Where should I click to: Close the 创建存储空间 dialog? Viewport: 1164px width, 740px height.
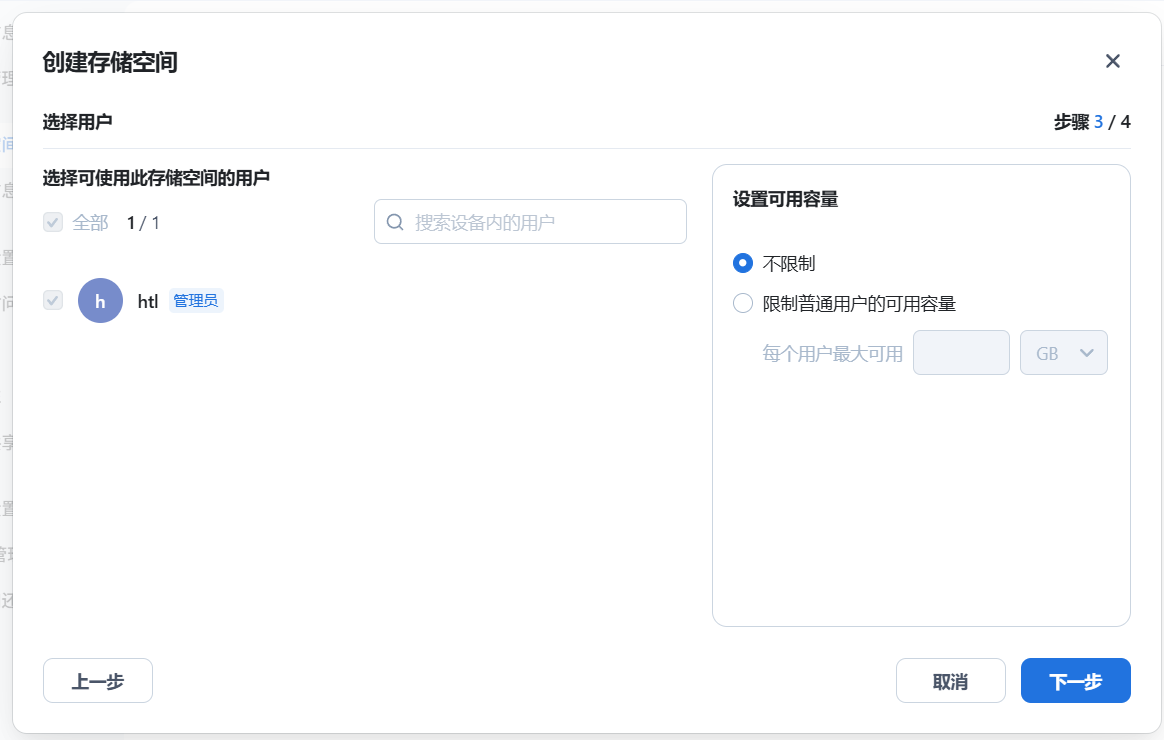1112,61
